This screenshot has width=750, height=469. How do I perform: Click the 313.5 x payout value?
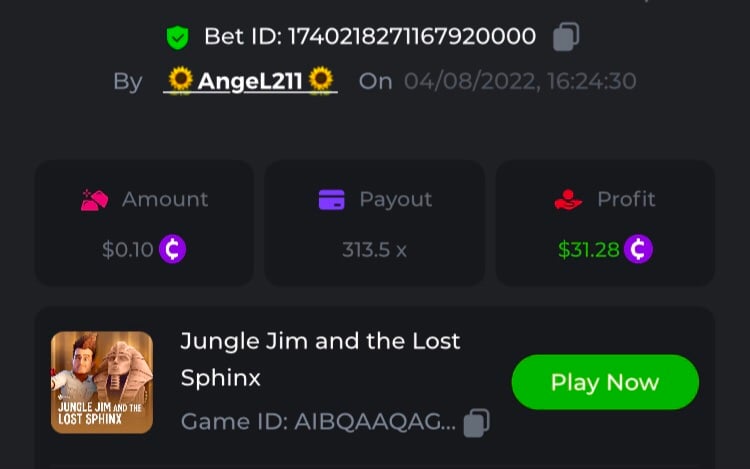pyautogui.click(x=374, y=250)
